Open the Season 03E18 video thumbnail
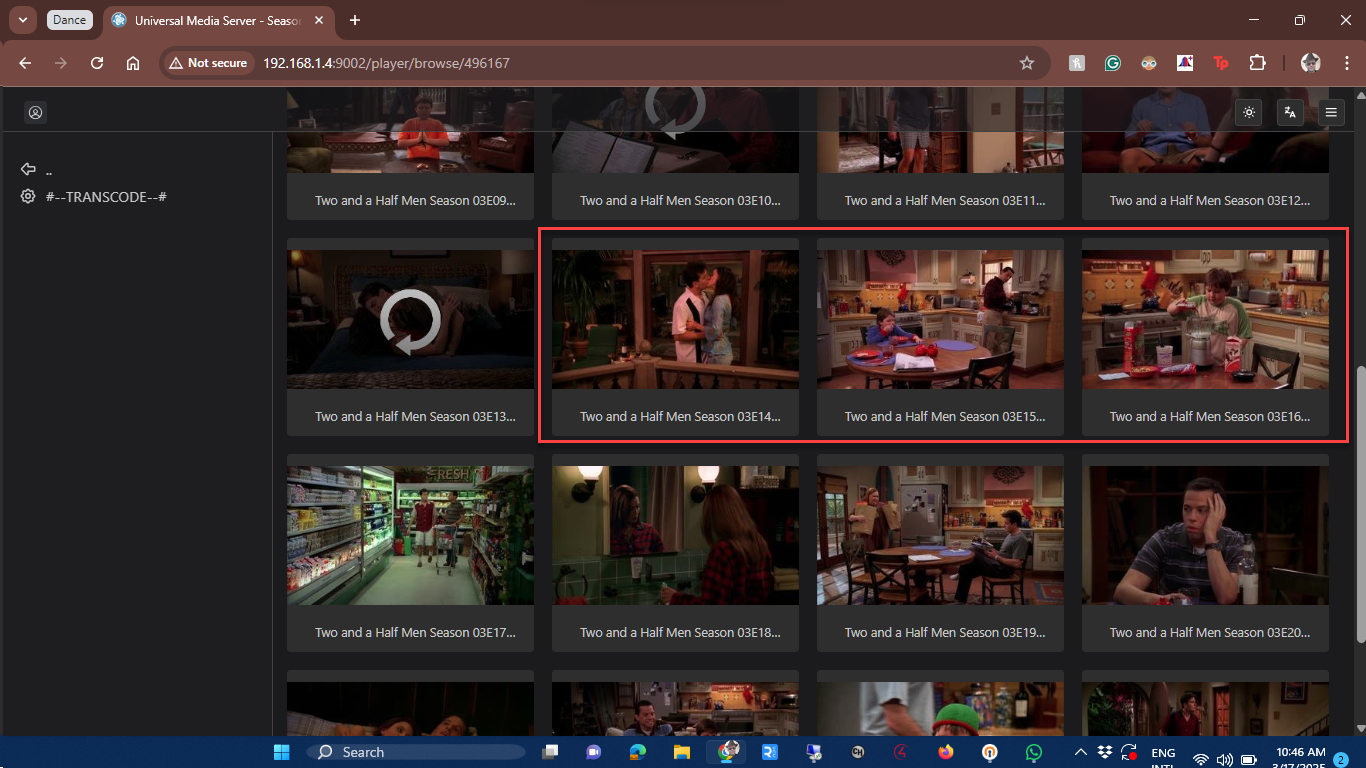Viewport: 1366px width, 768px height. click(675, 535)
